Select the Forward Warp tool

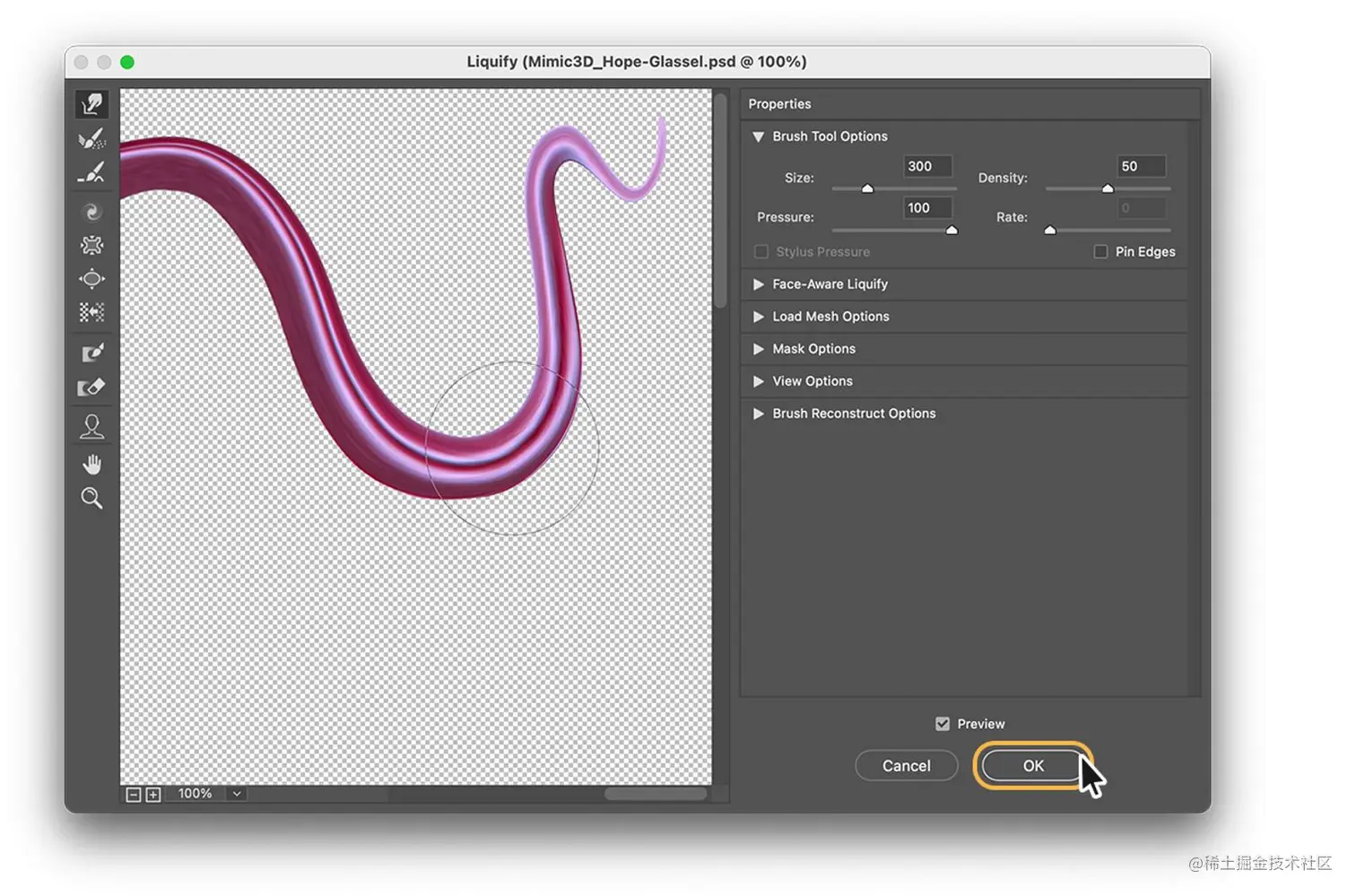click(92, 103)
